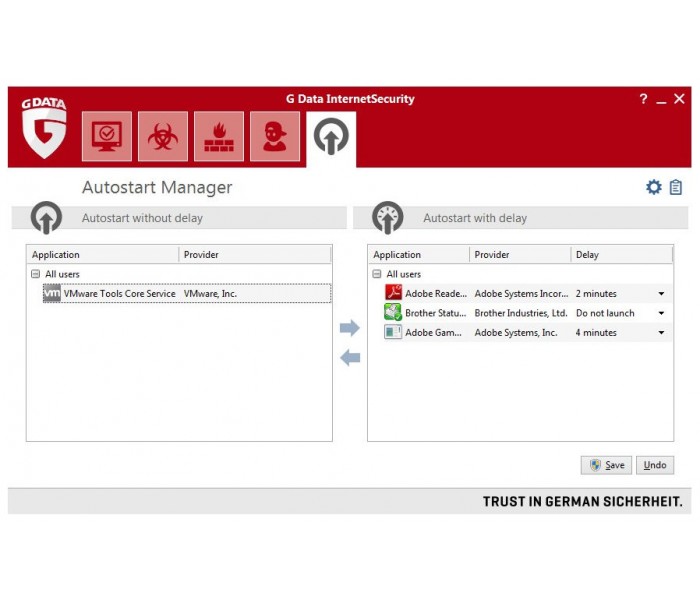This screenshot has height=600, width=700.
Task: Click the Adobe Systems, Inc. cell
Action: (516, 333)
